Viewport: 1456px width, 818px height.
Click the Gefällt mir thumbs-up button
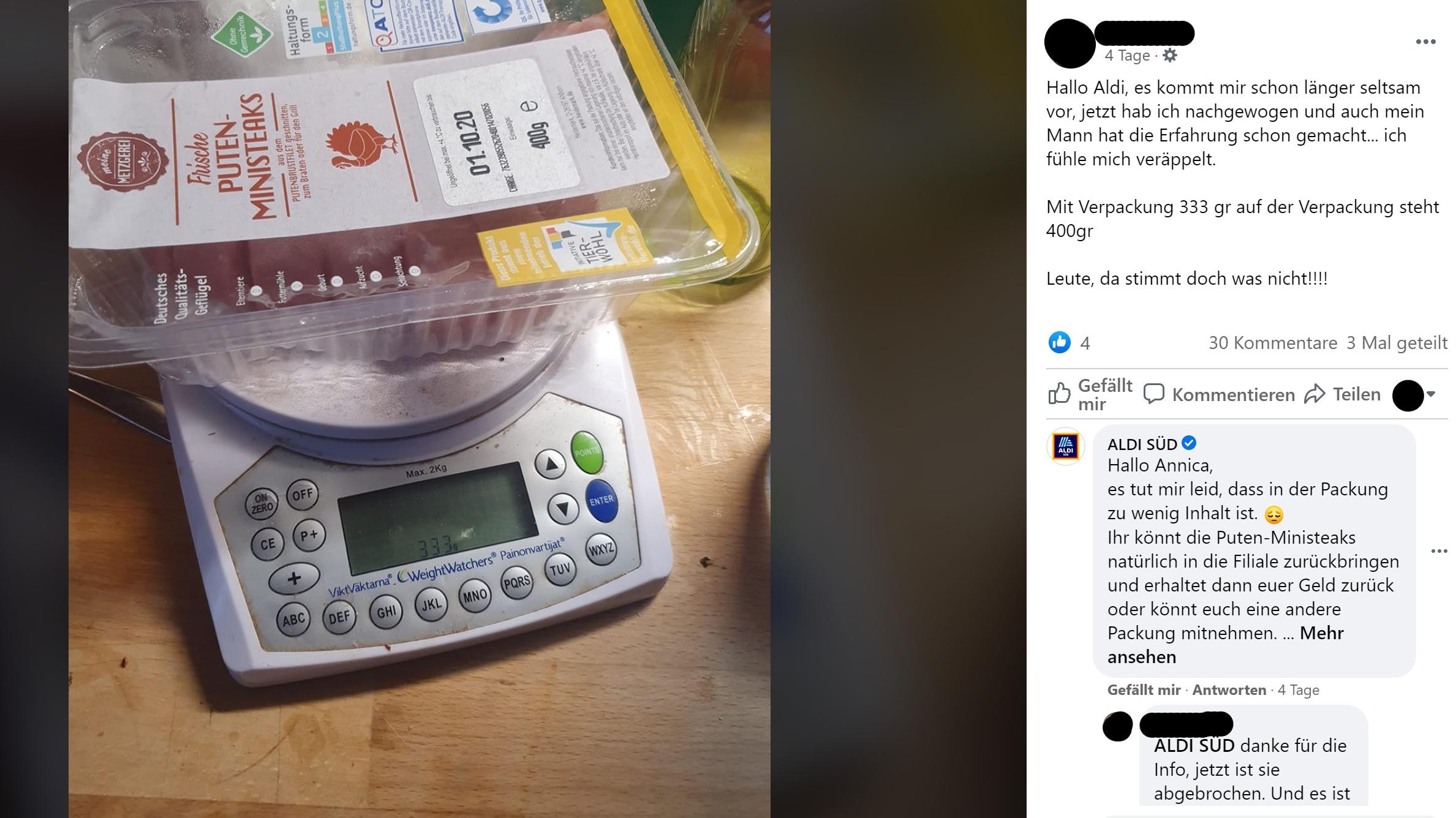(x=1090, y=394)
